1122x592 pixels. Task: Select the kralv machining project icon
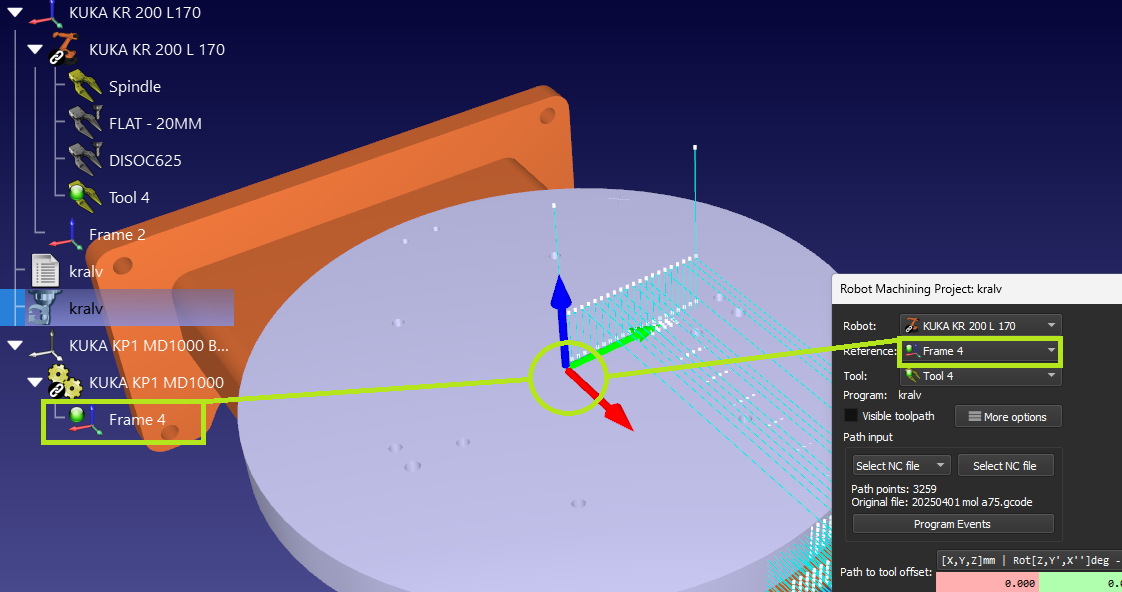[46, 308]
